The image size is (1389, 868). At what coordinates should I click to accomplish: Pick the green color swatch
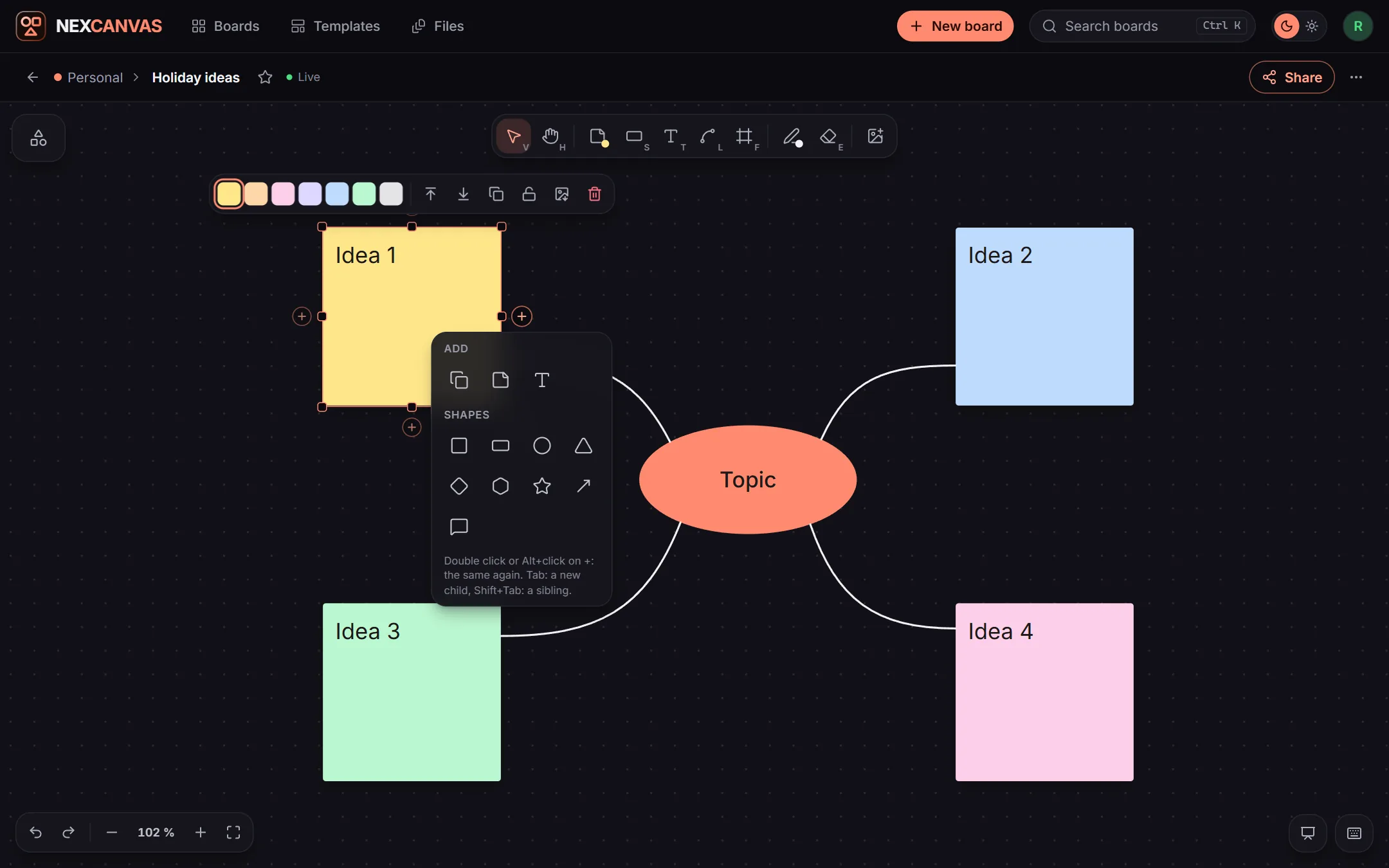[x=364, y=194]
